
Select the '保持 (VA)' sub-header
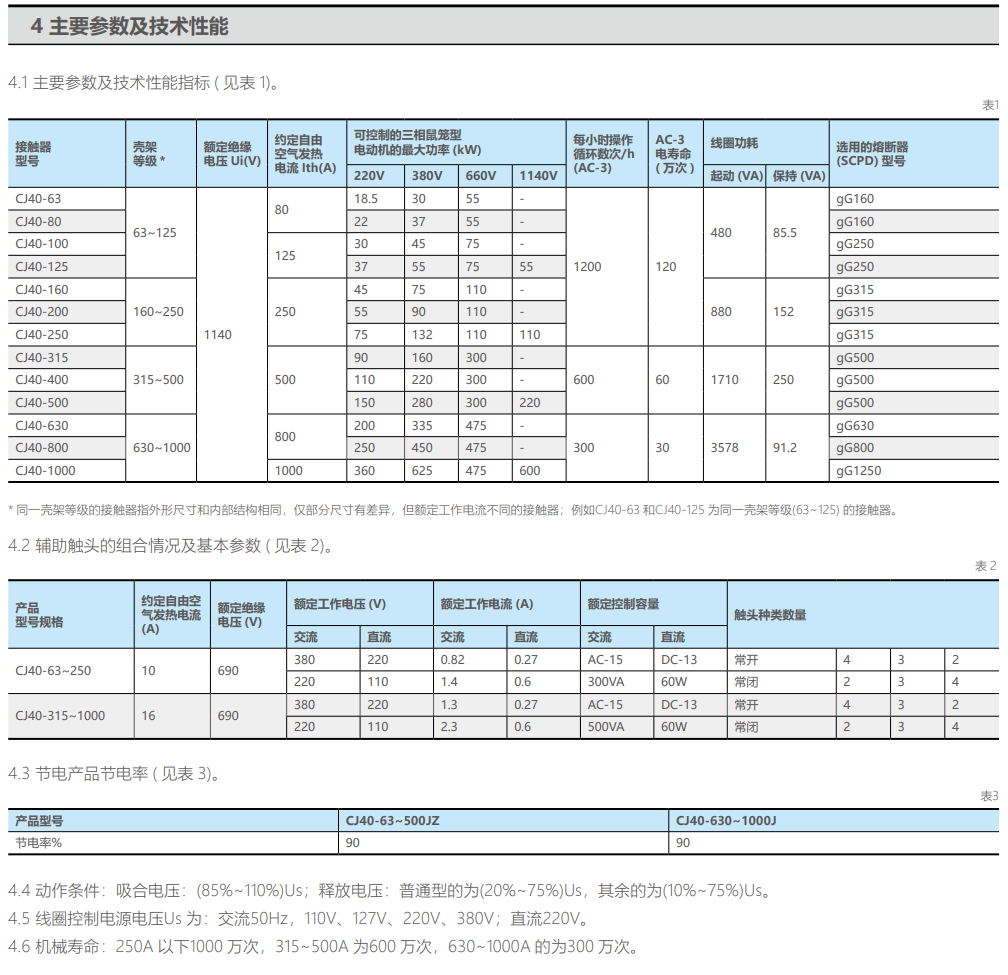[798, 175]
